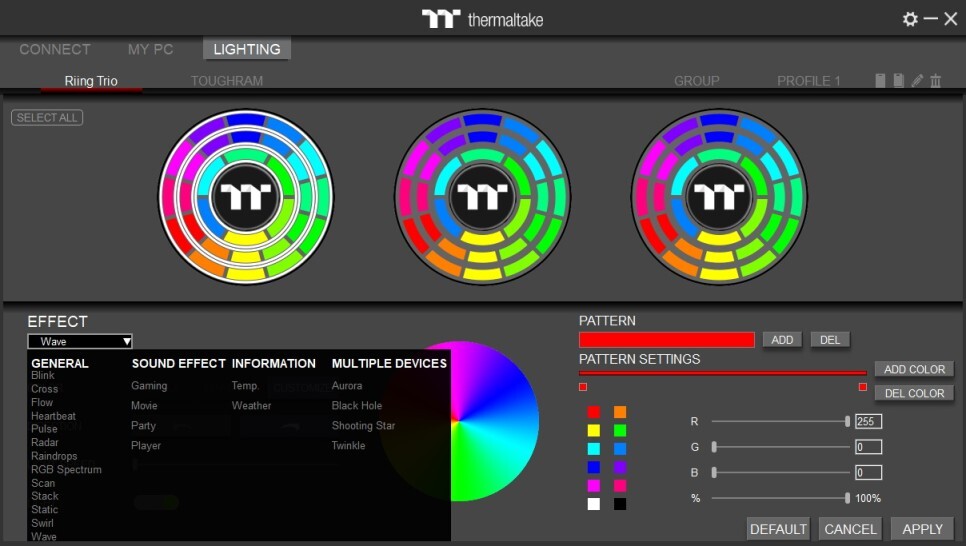The image size is (966, 546).
Task: Click the new profile icon beside PROFILE 1
Action: click(x=880, y=80)
